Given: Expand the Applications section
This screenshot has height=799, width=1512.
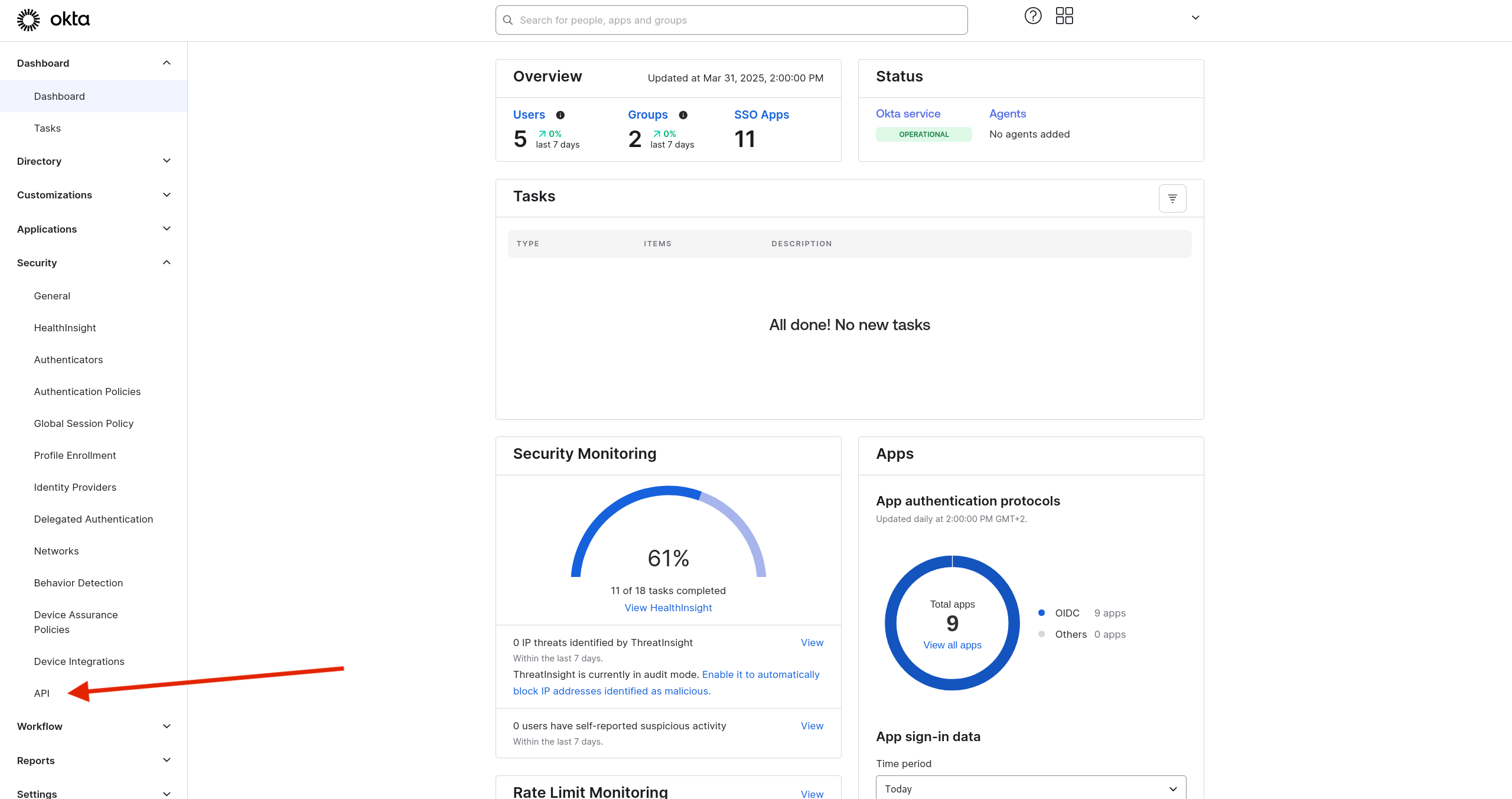Looking at the screenshot, I should pyautogui.click(x=93, y=229).
